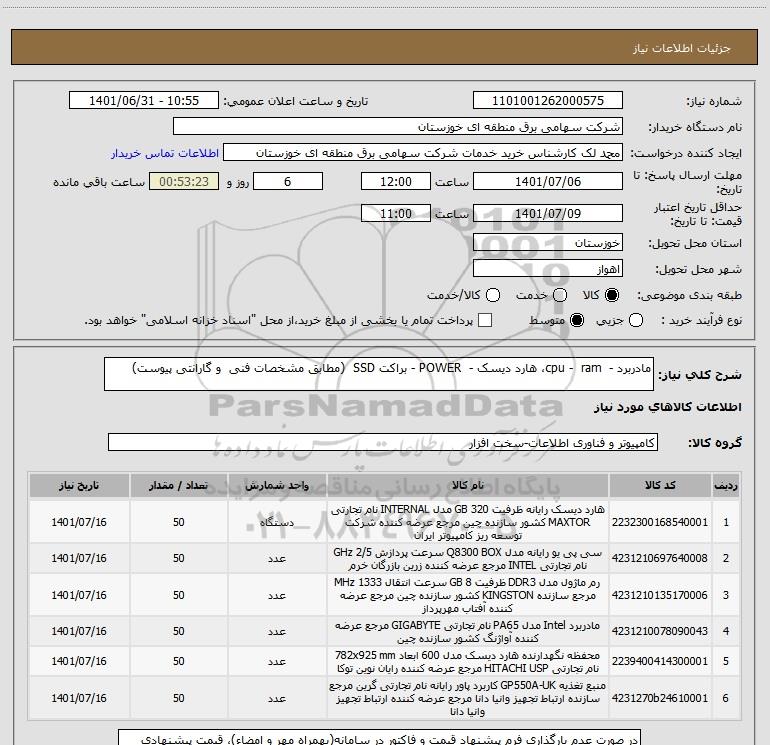Click the price validity date 1401/07/09
This screenshot has width=770, height=745.
coord(548,214)
